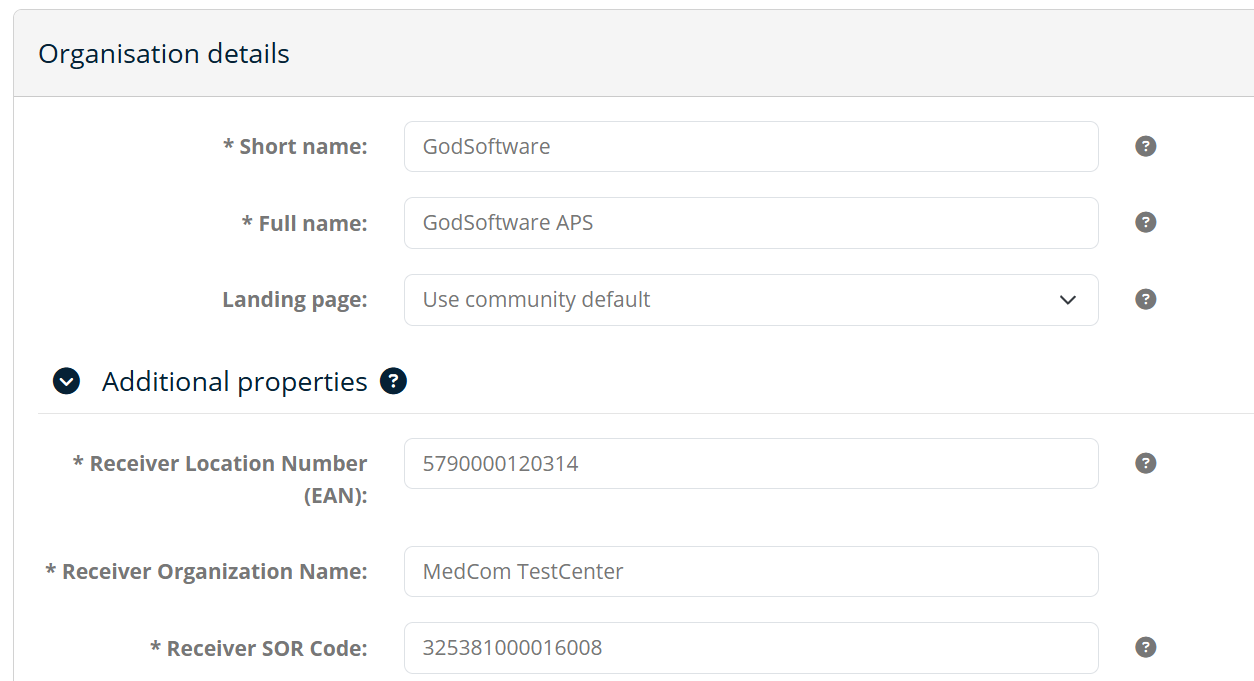This screenshot has height=681, width=1254.
Task: Click the "Landing page" label
Action: (294, 300)
